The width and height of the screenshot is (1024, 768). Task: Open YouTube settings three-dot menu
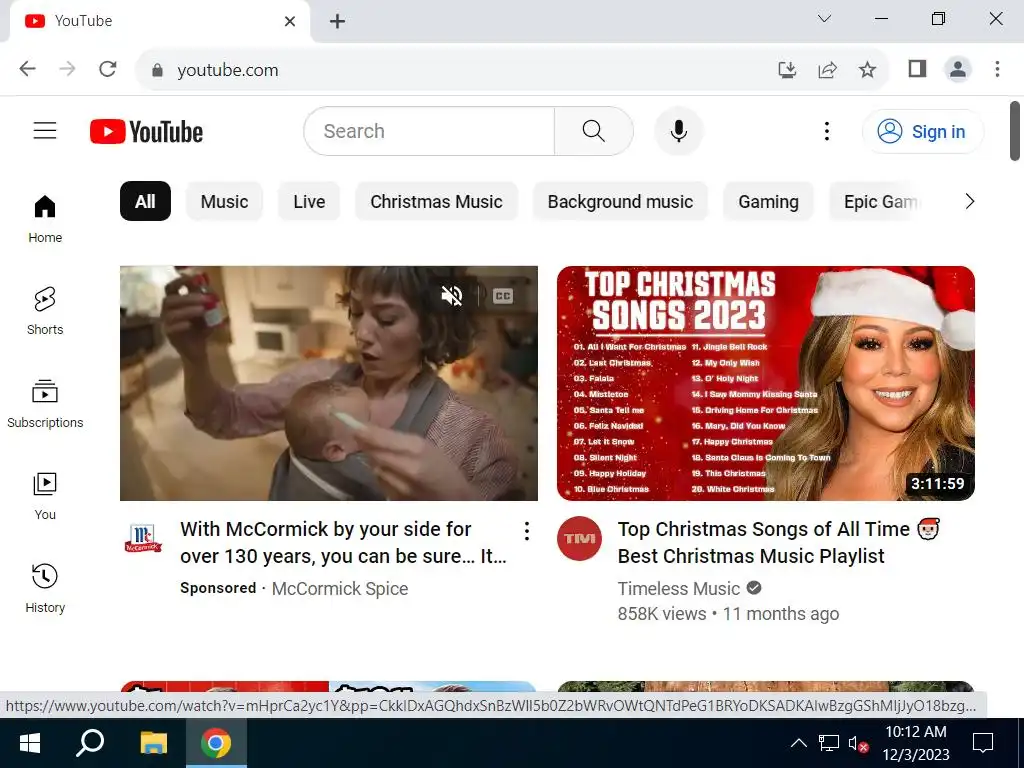coord(826,131)
